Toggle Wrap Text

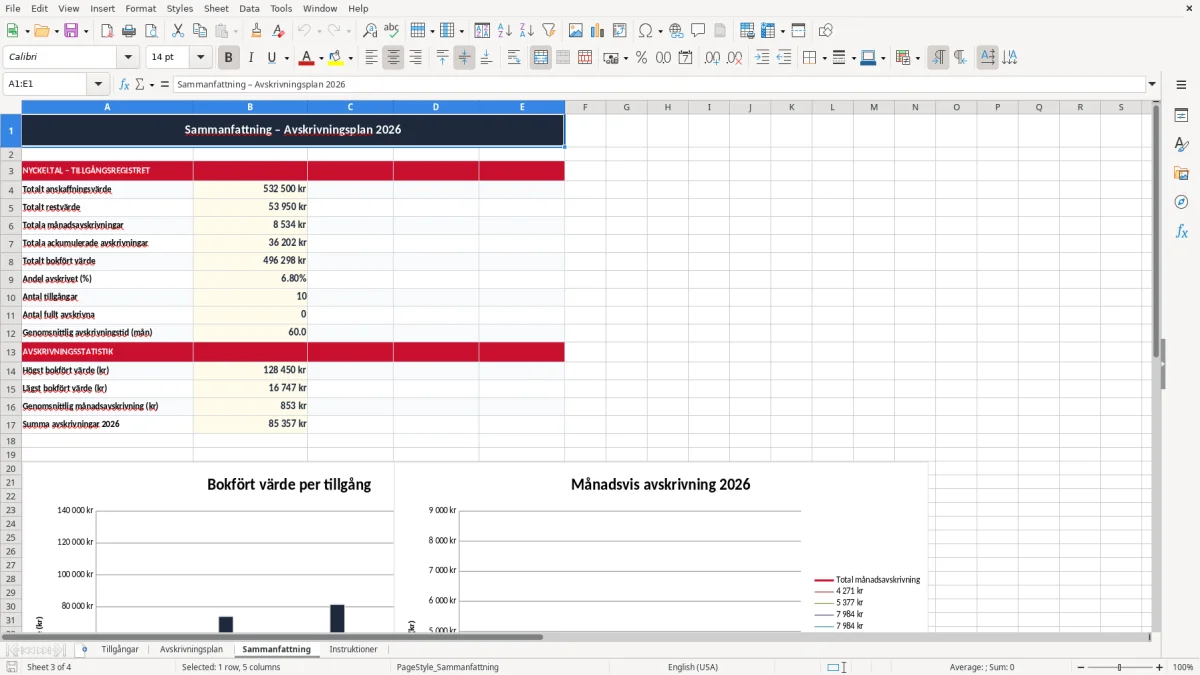click(514, 58)
